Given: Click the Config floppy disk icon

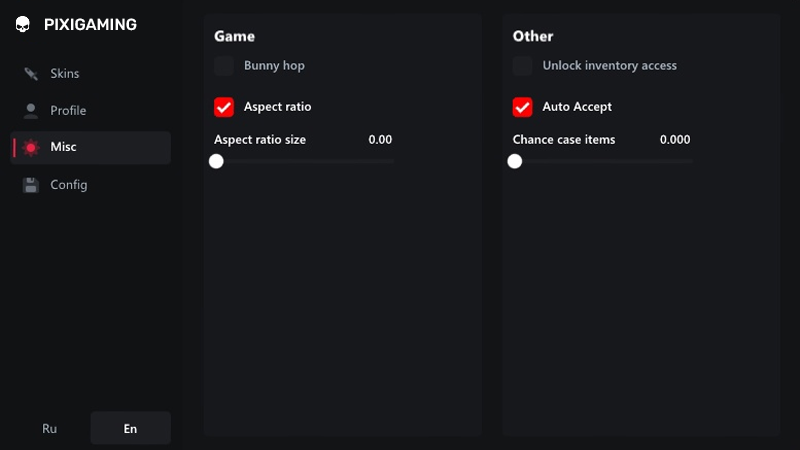Looking at the screenshot, I should (x=31, y=185).
